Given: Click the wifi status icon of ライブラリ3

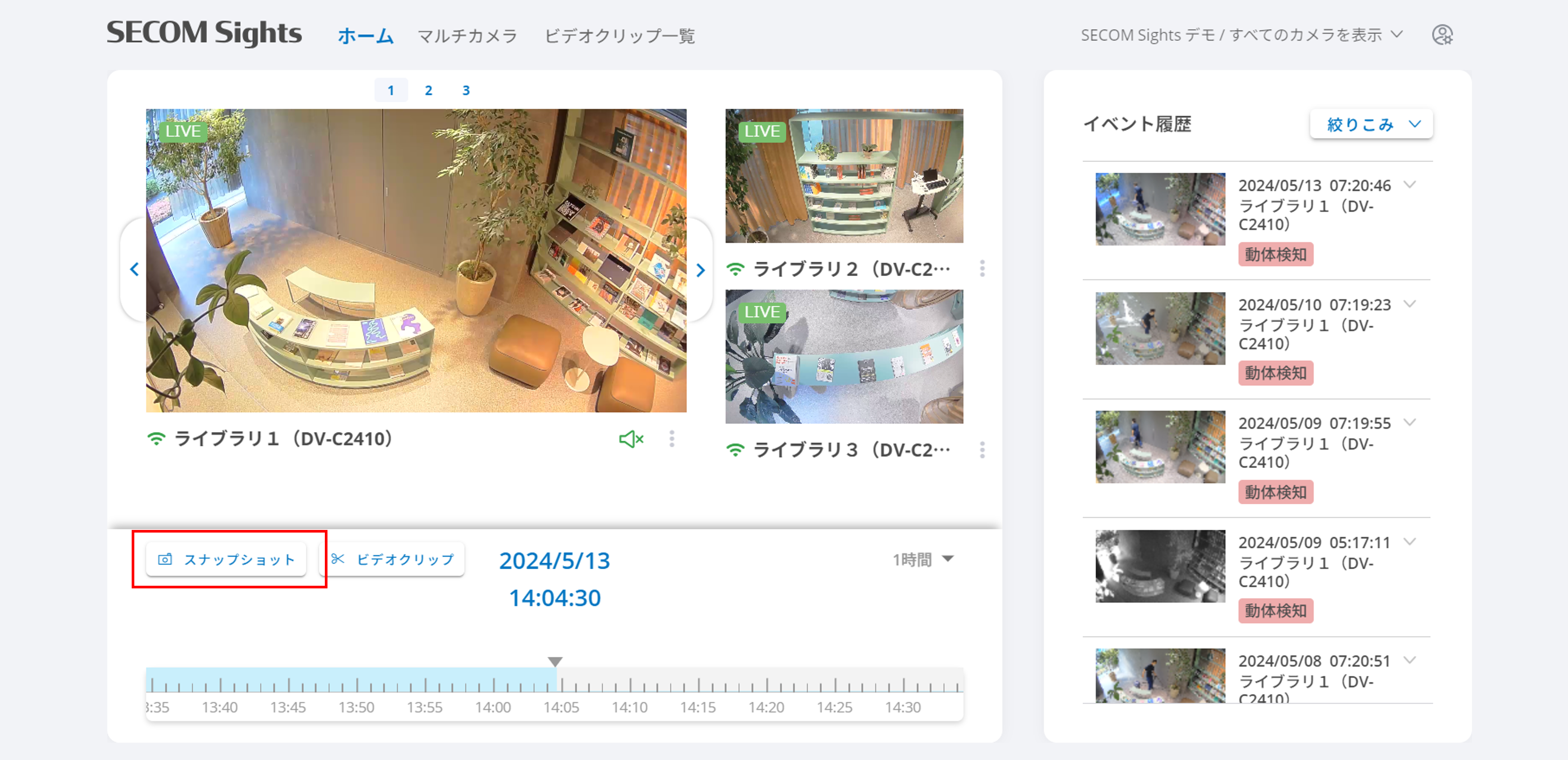Looking at the screenshot, I should pyautogui.click(x=735, y=450).
